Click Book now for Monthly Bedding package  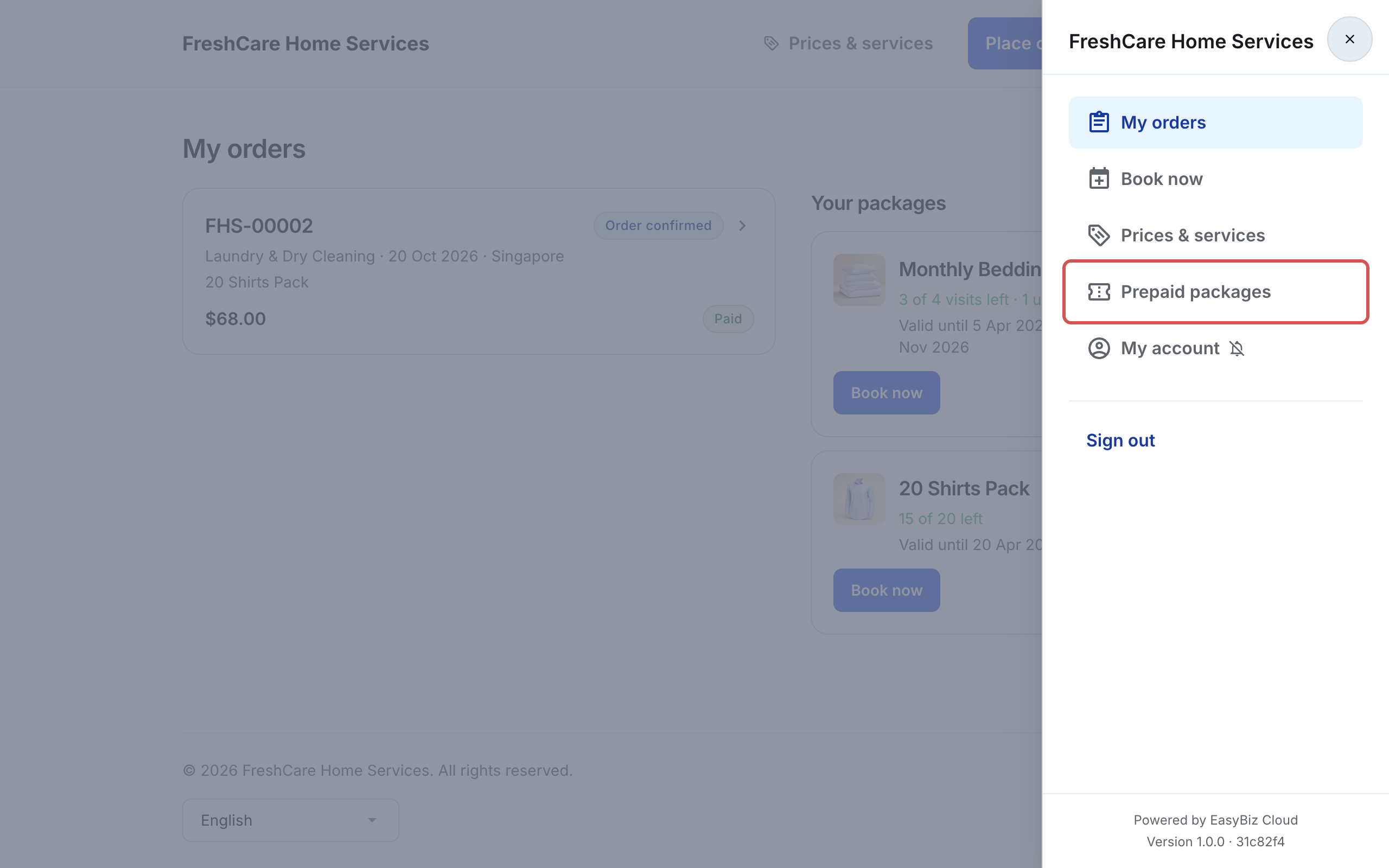coord(886,393)
